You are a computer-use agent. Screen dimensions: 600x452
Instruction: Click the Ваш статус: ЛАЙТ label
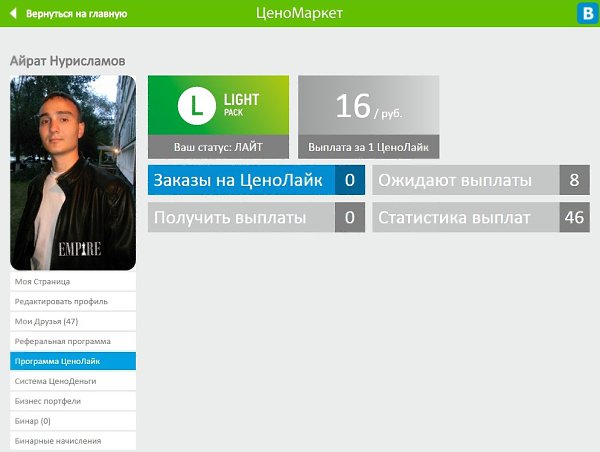(x=218, y=147)
